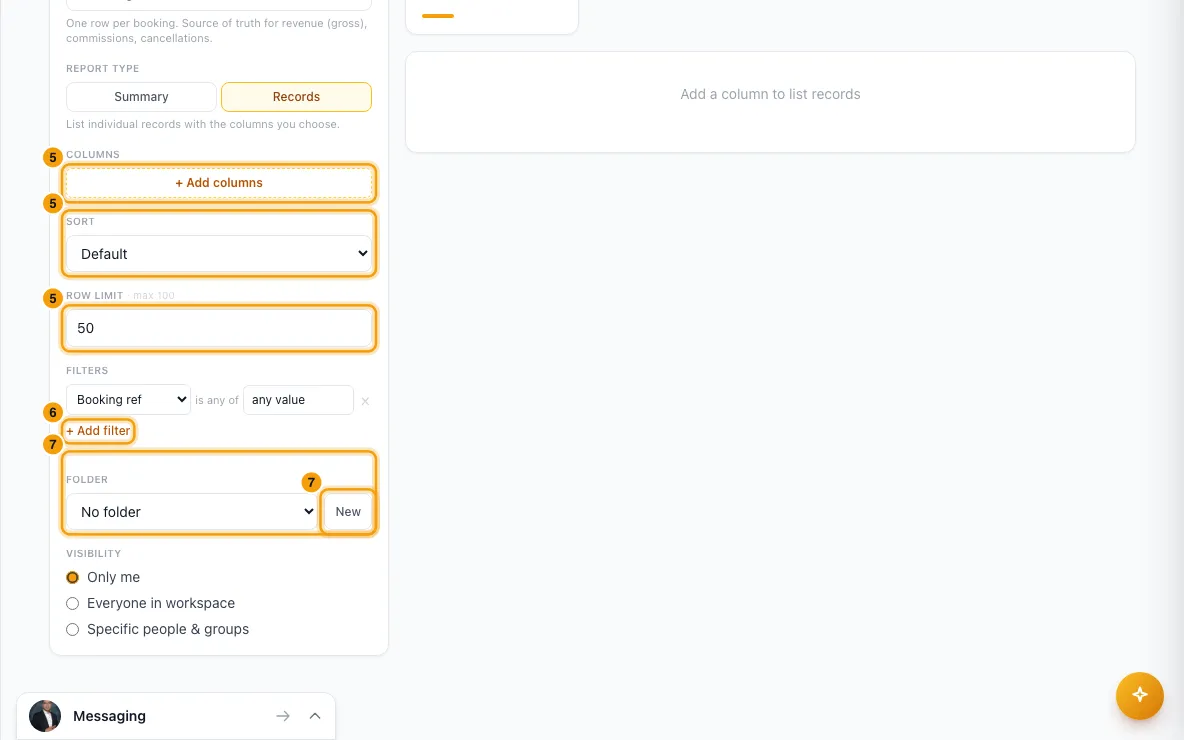Open the sparkle assistant floating button

coord(1139,695)
